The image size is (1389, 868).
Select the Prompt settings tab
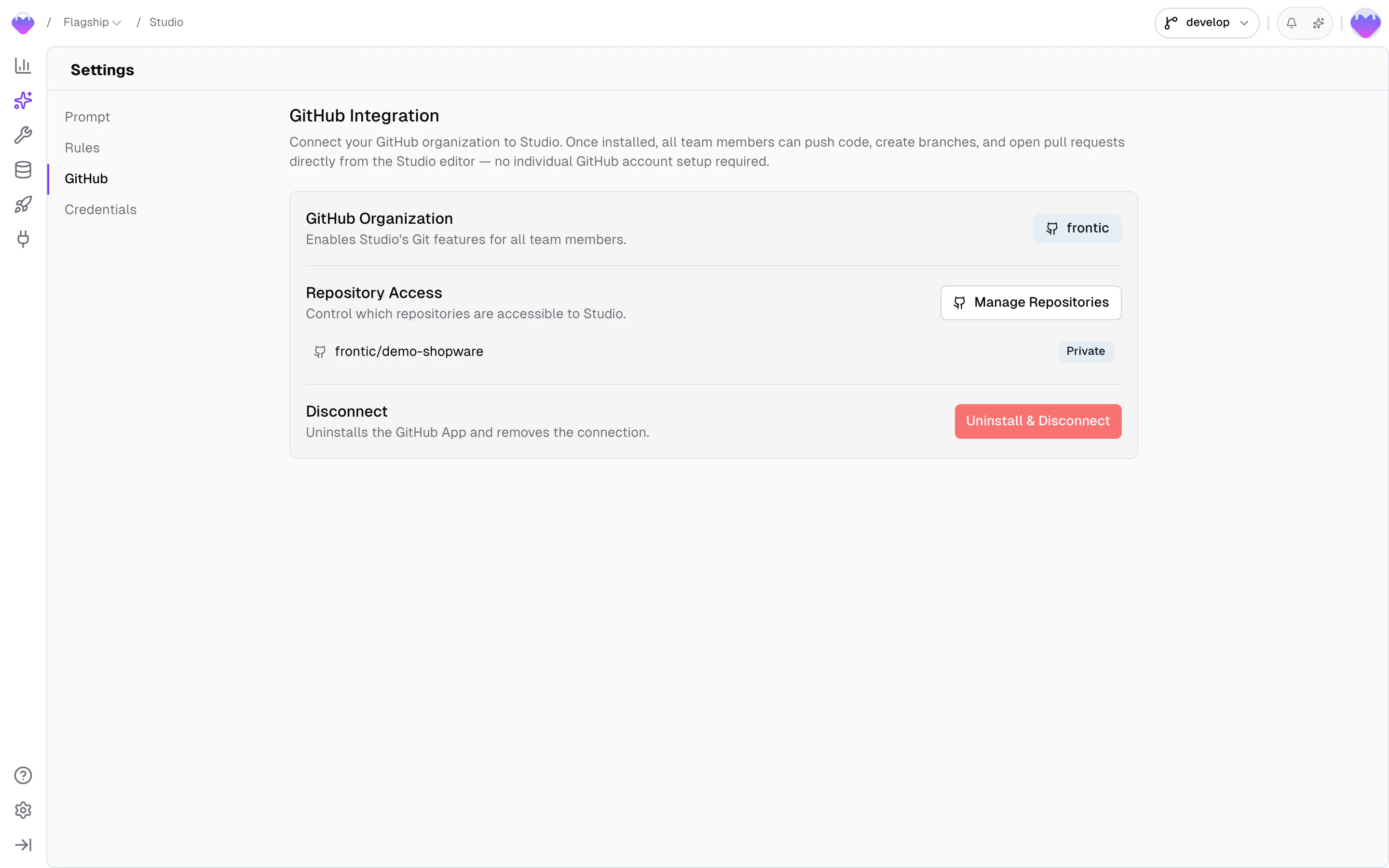(87, 117)
